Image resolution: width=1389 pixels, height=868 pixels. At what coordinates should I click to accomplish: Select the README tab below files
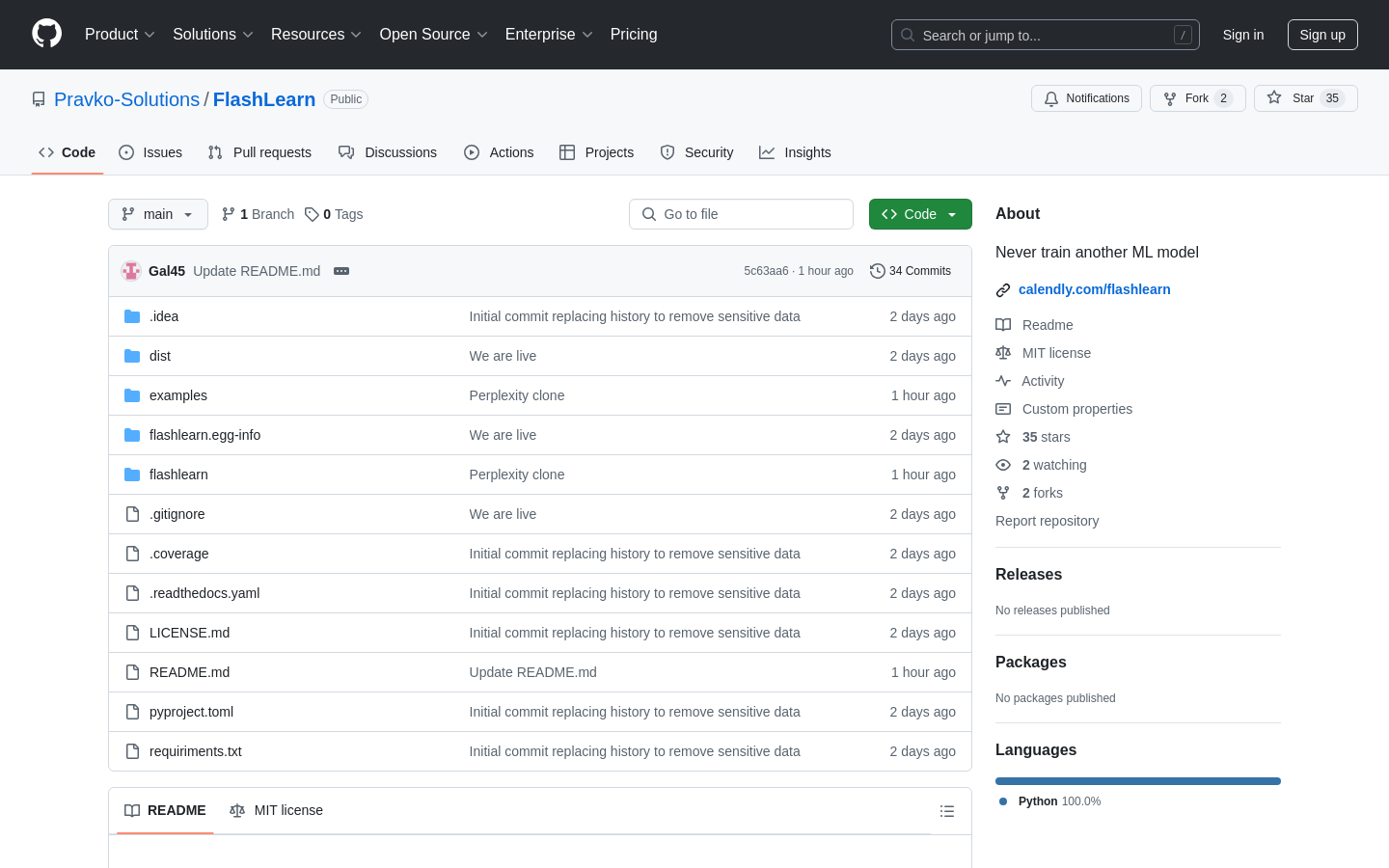coord(165,810)
